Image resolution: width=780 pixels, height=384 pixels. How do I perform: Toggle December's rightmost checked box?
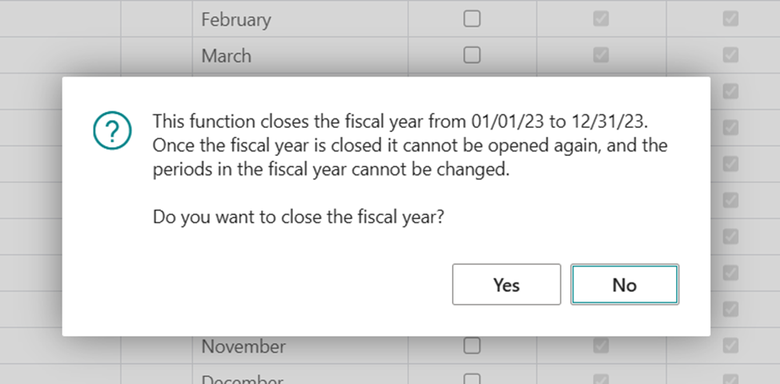tap(730, 380)
